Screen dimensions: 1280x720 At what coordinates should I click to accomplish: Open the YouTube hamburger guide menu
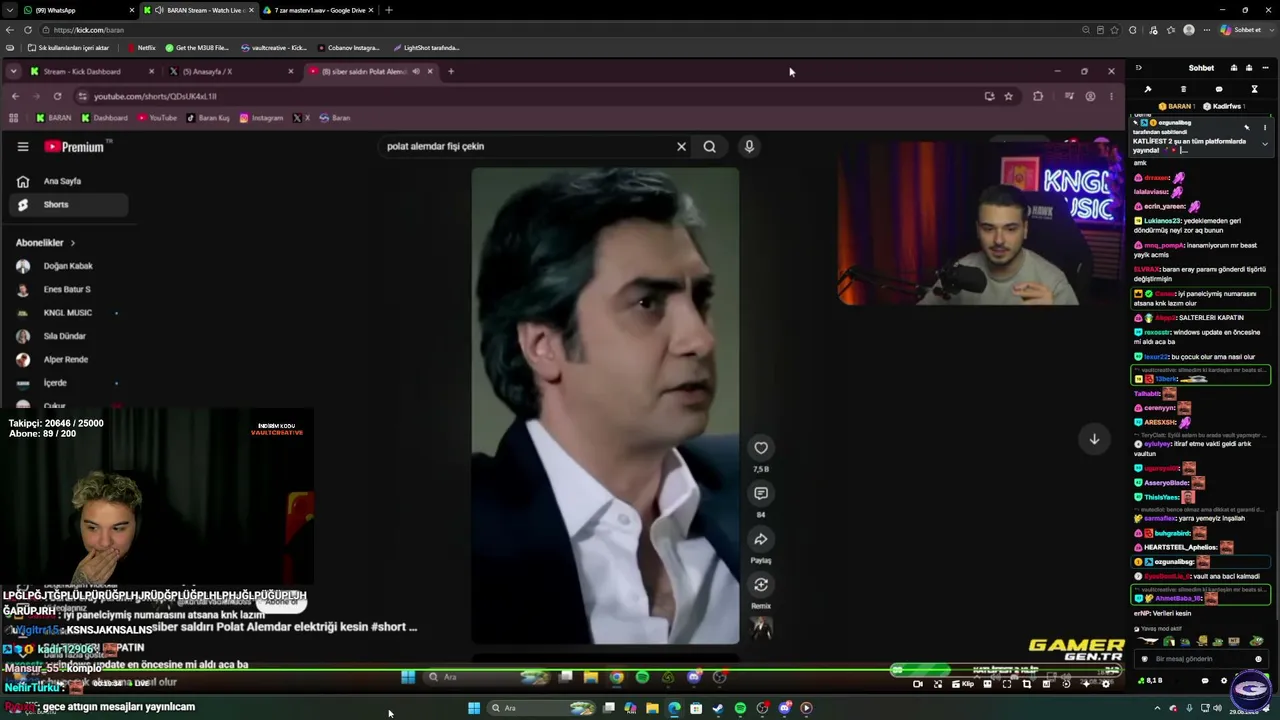[x=23, y=146]
